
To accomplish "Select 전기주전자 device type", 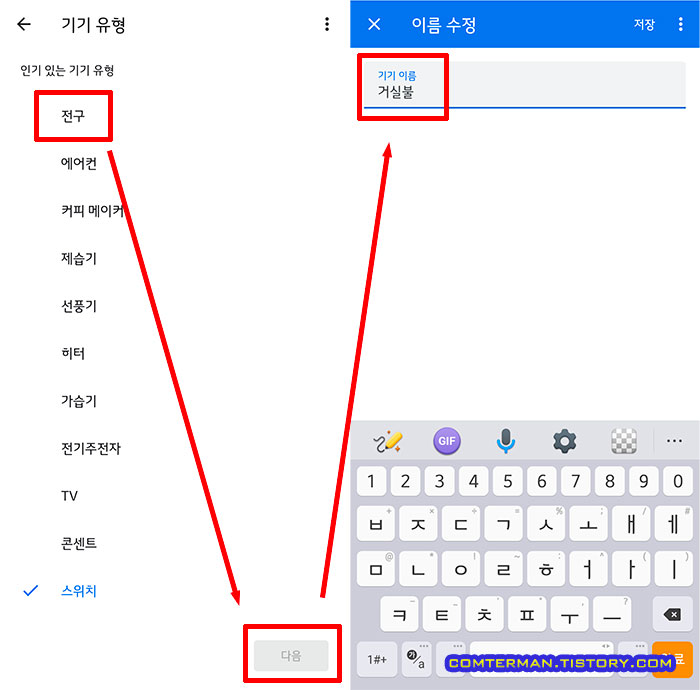I will tap(91, 448).
